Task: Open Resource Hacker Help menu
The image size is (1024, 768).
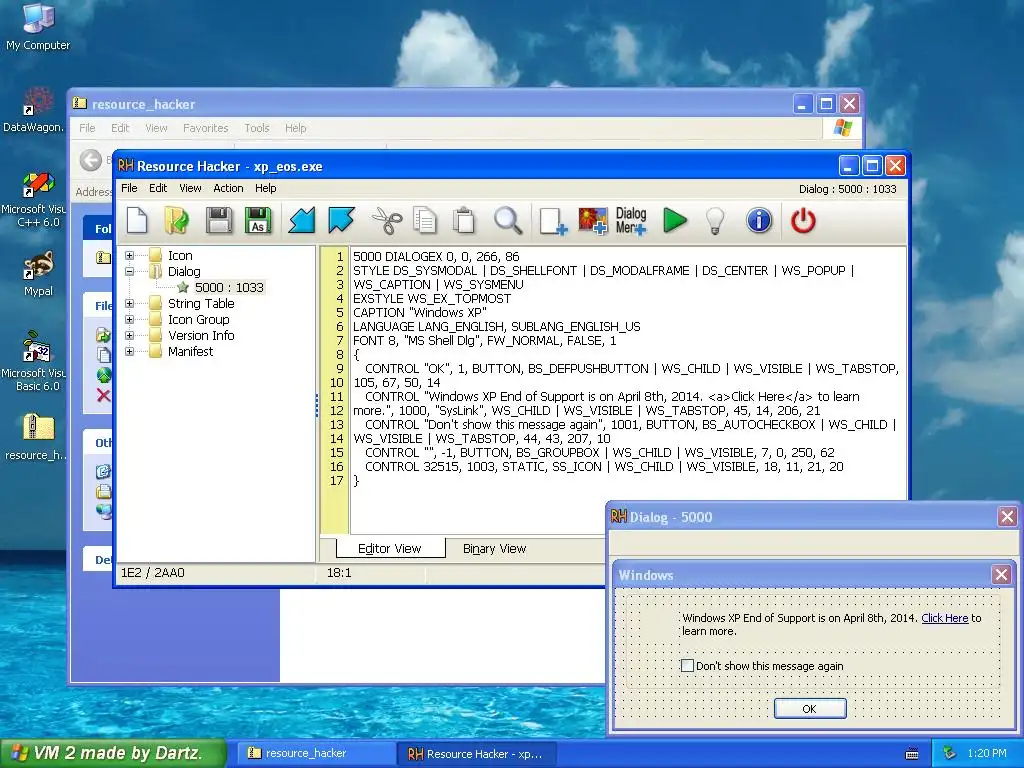Action: [x=265, y=188]
